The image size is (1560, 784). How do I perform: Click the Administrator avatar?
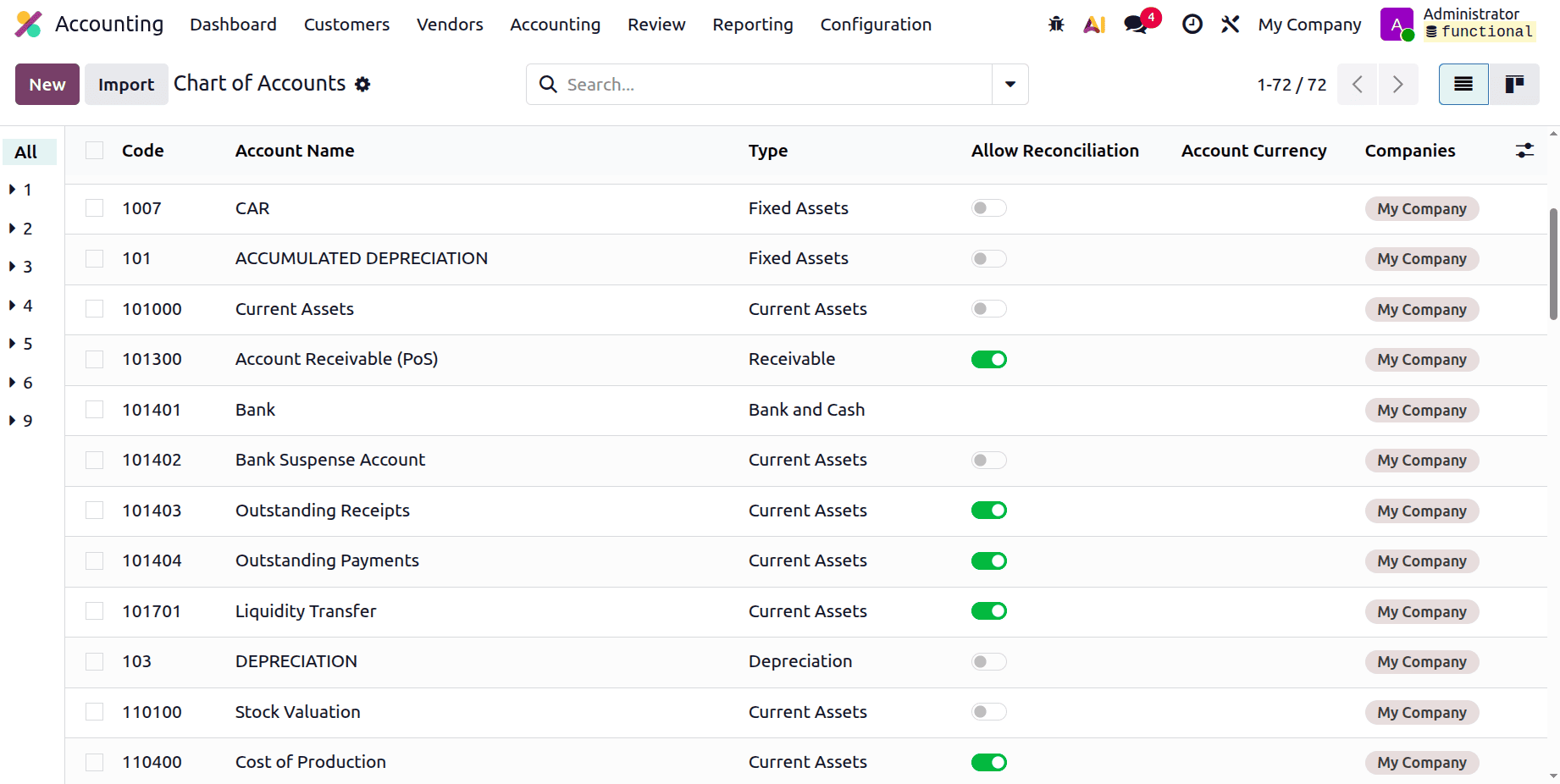click(x=1397, y=25)
